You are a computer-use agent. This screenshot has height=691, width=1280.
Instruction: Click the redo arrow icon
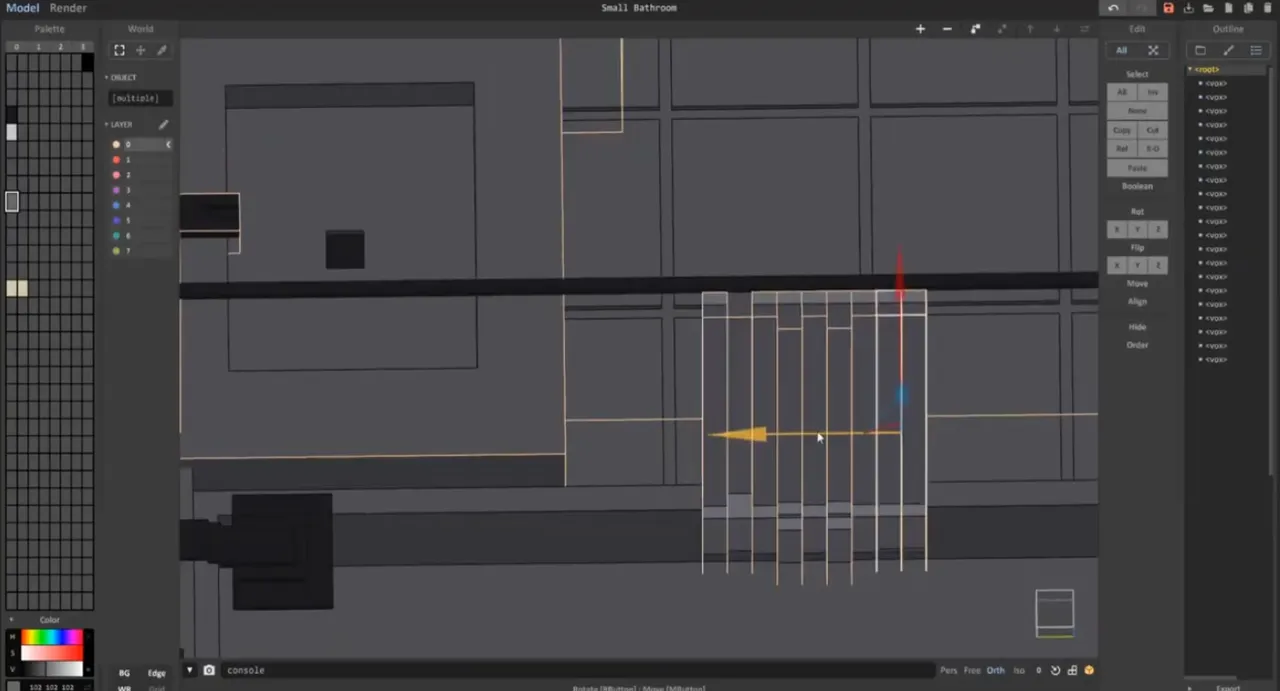pos(1141,8)
